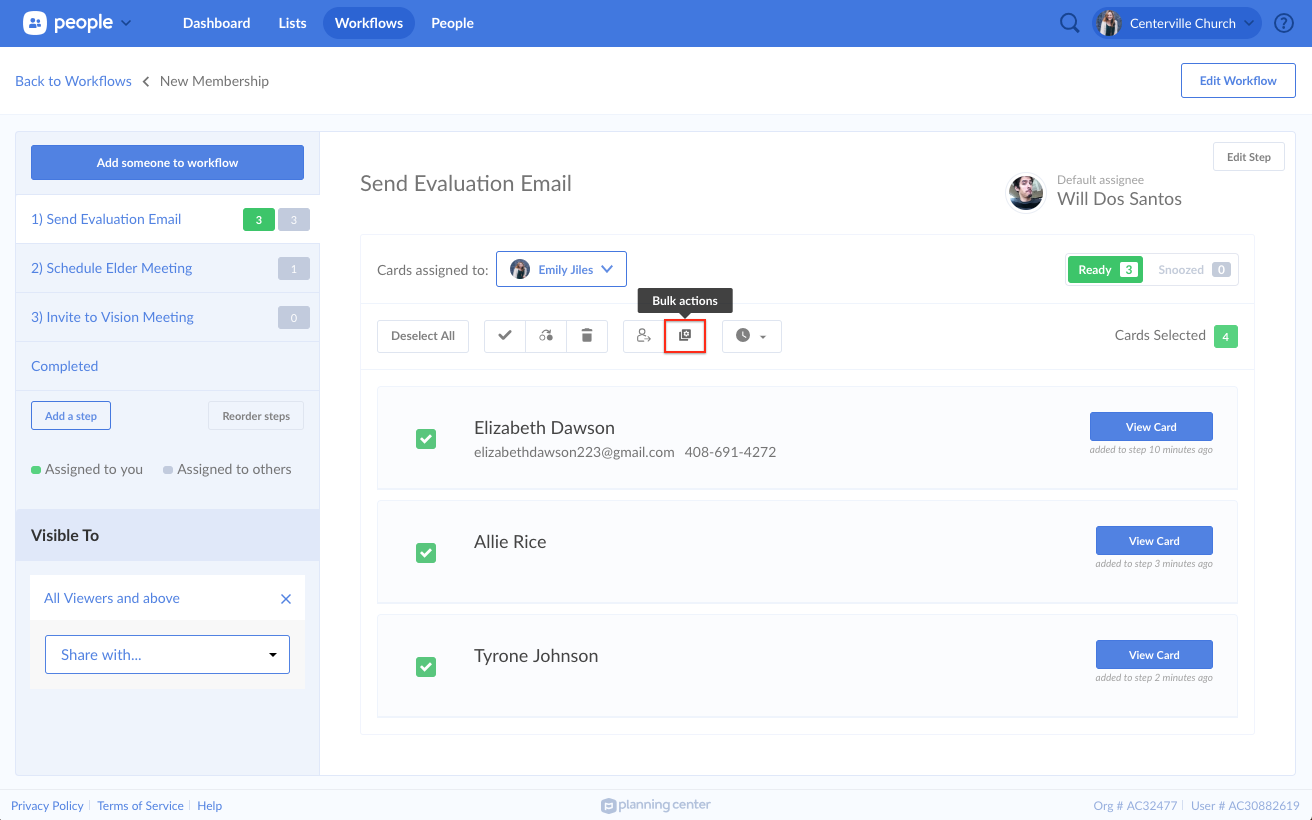Click the reassign person icon
The width and height of the screenshot is (1312, 820).
[644, 336]
